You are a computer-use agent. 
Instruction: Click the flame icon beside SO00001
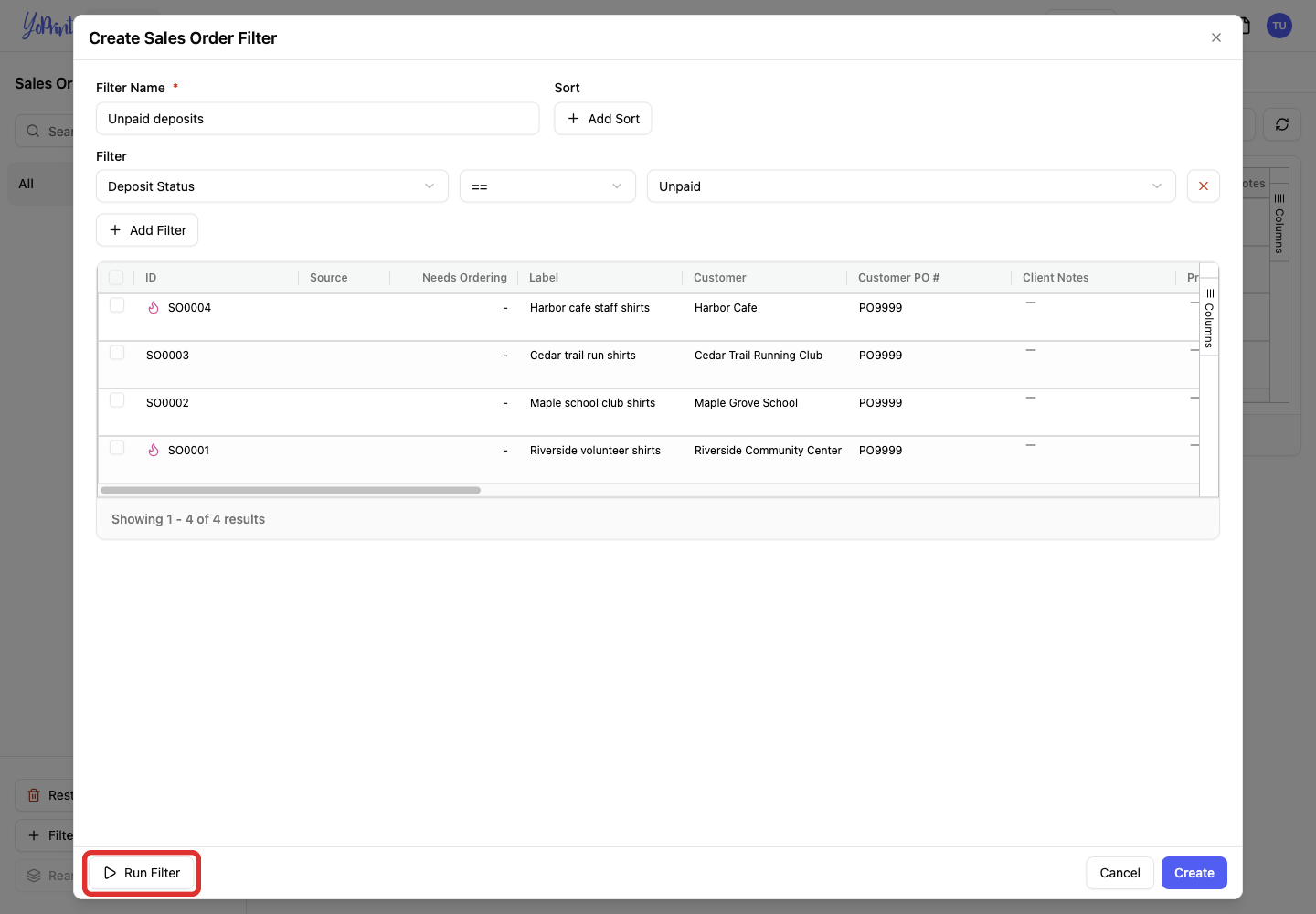pyautogui.click(x=154, y=451)
